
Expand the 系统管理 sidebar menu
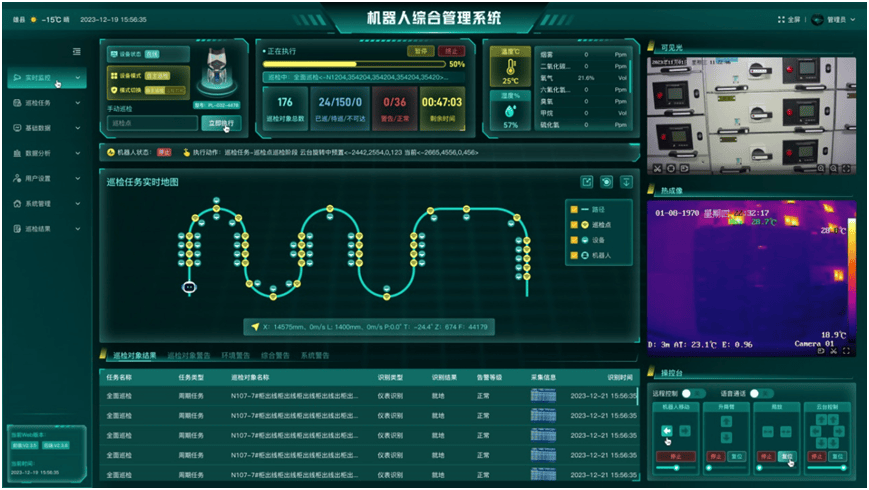click(47, 203)
